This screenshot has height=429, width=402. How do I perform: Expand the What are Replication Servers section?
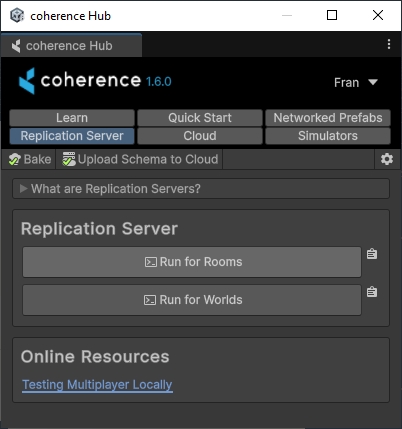pyautogui.click(x=201, y=189)
